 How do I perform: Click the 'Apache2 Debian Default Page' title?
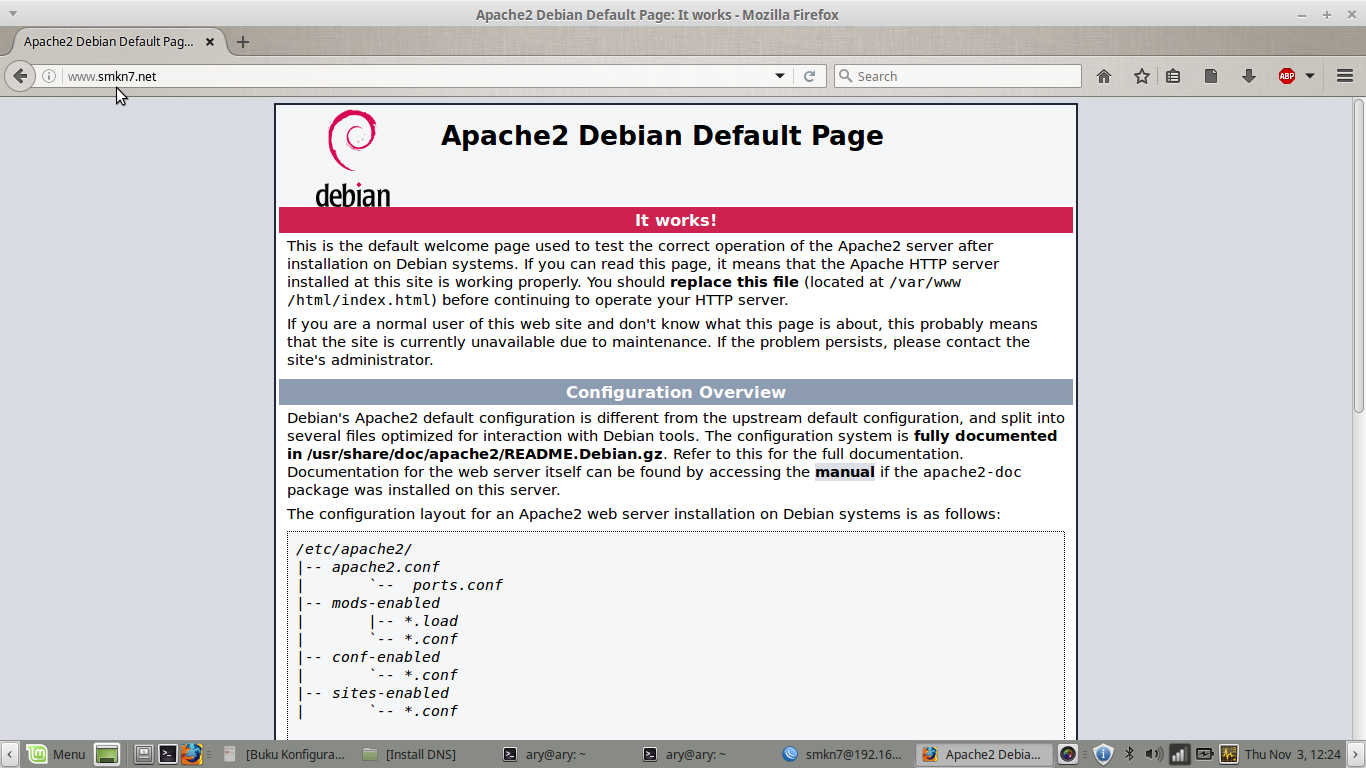pyautogui.click(x=662, y=136)
